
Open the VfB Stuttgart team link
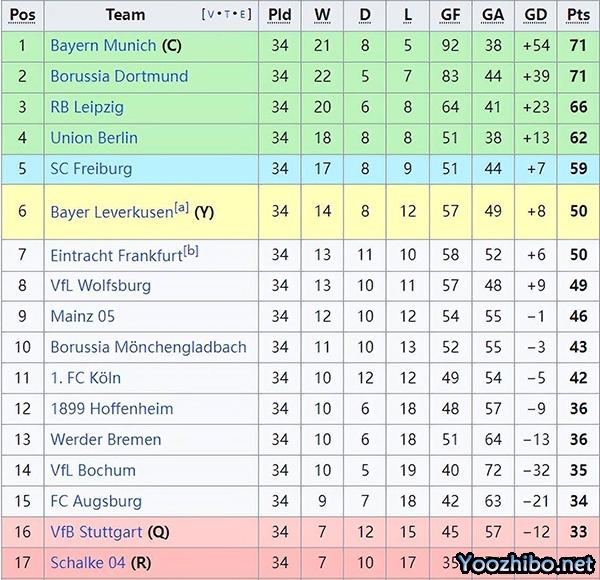click(x=96, y=532)
